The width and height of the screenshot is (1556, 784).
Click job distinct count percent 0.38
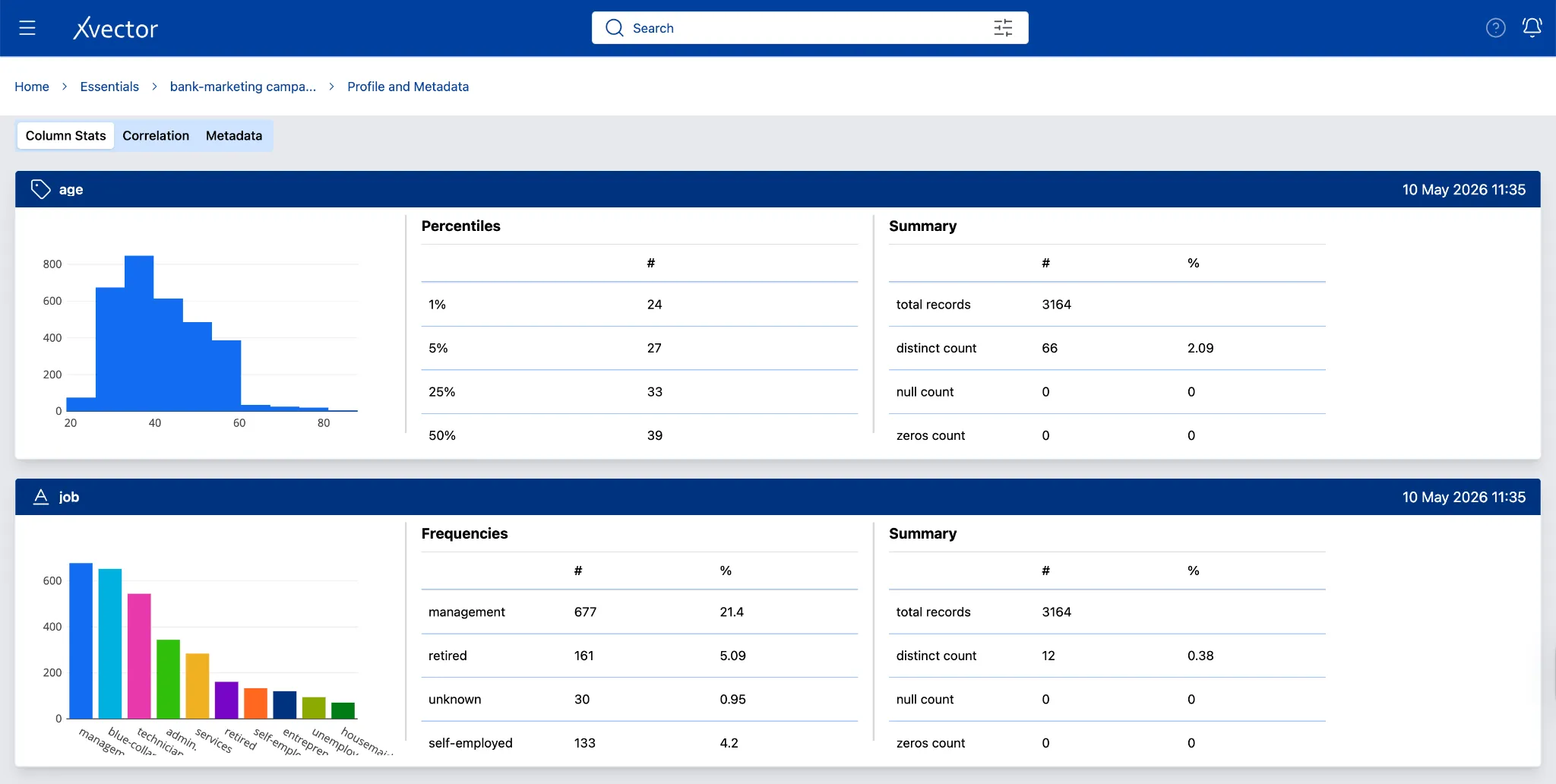click(1200, 656)
